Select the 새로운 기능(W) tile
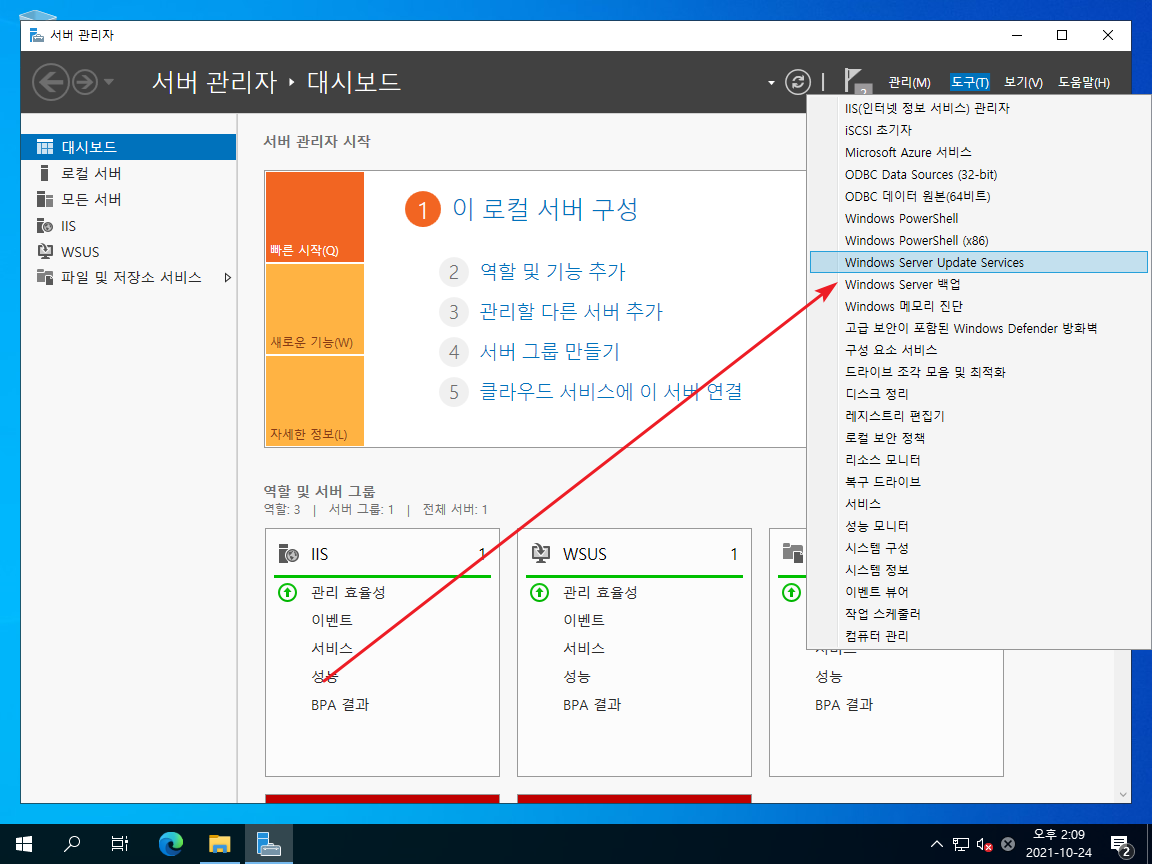1152x864 pixels. (x=314, y=309)
